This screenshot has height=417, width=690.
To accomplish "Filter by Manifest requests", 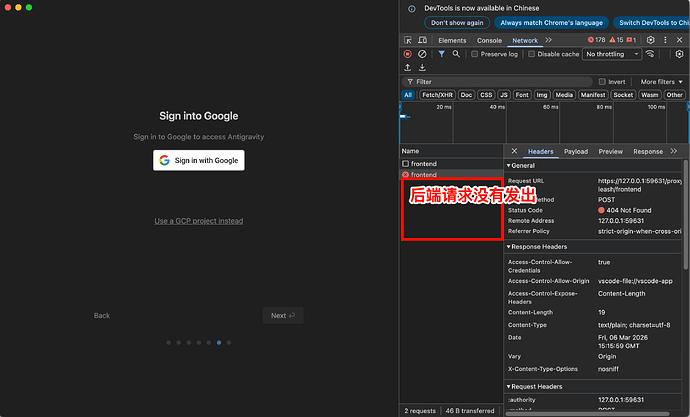I will point(593,95).
